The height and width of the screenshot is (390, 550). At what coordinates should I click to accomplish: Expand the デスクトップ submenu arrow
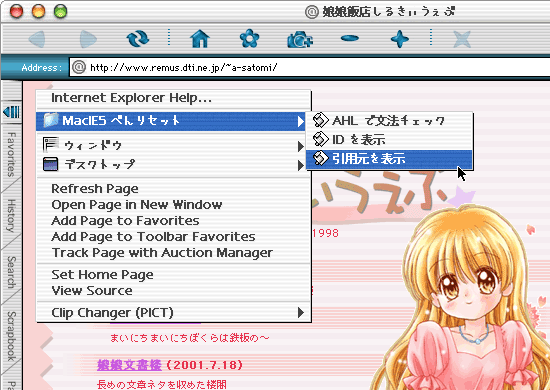[x=301, y=165]
